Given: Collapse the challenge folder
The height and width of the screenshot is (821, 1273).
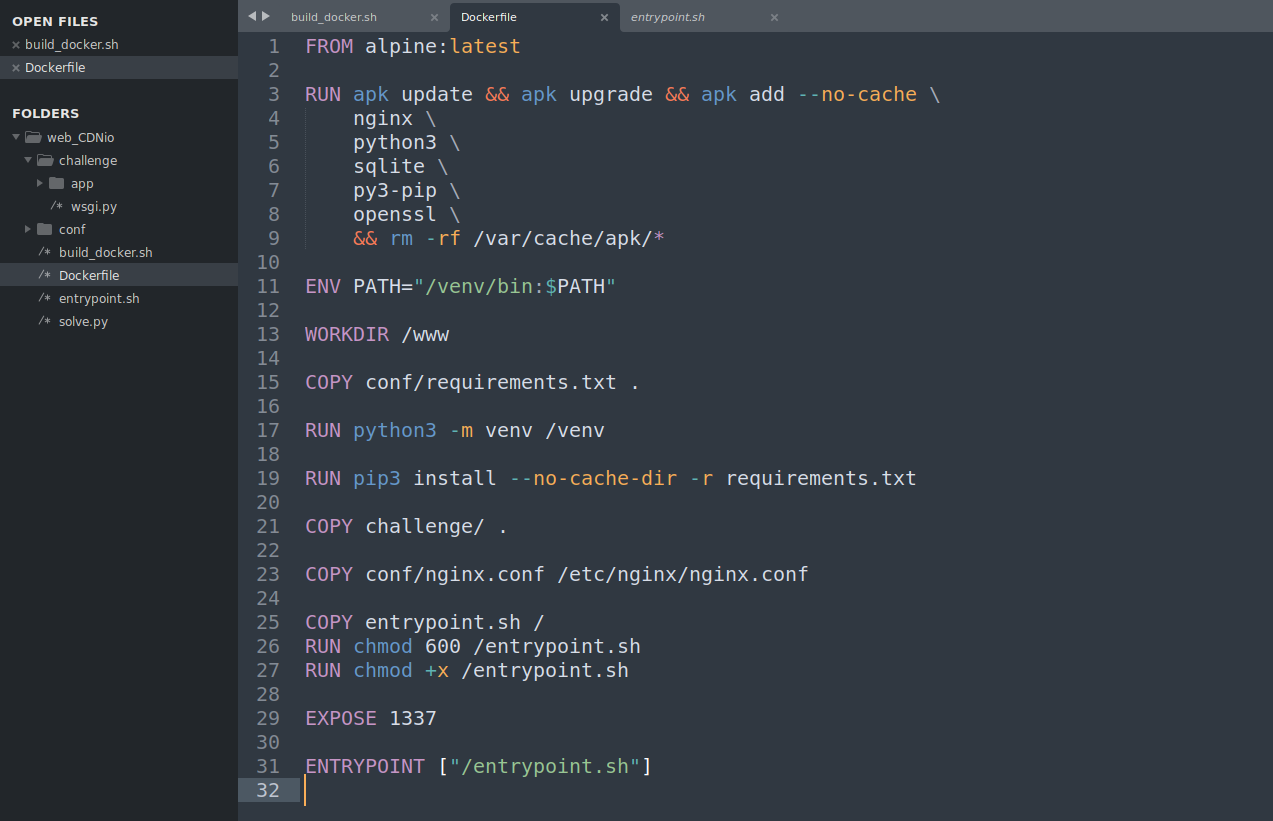Looking at the screenshot, I should (29, 161).
